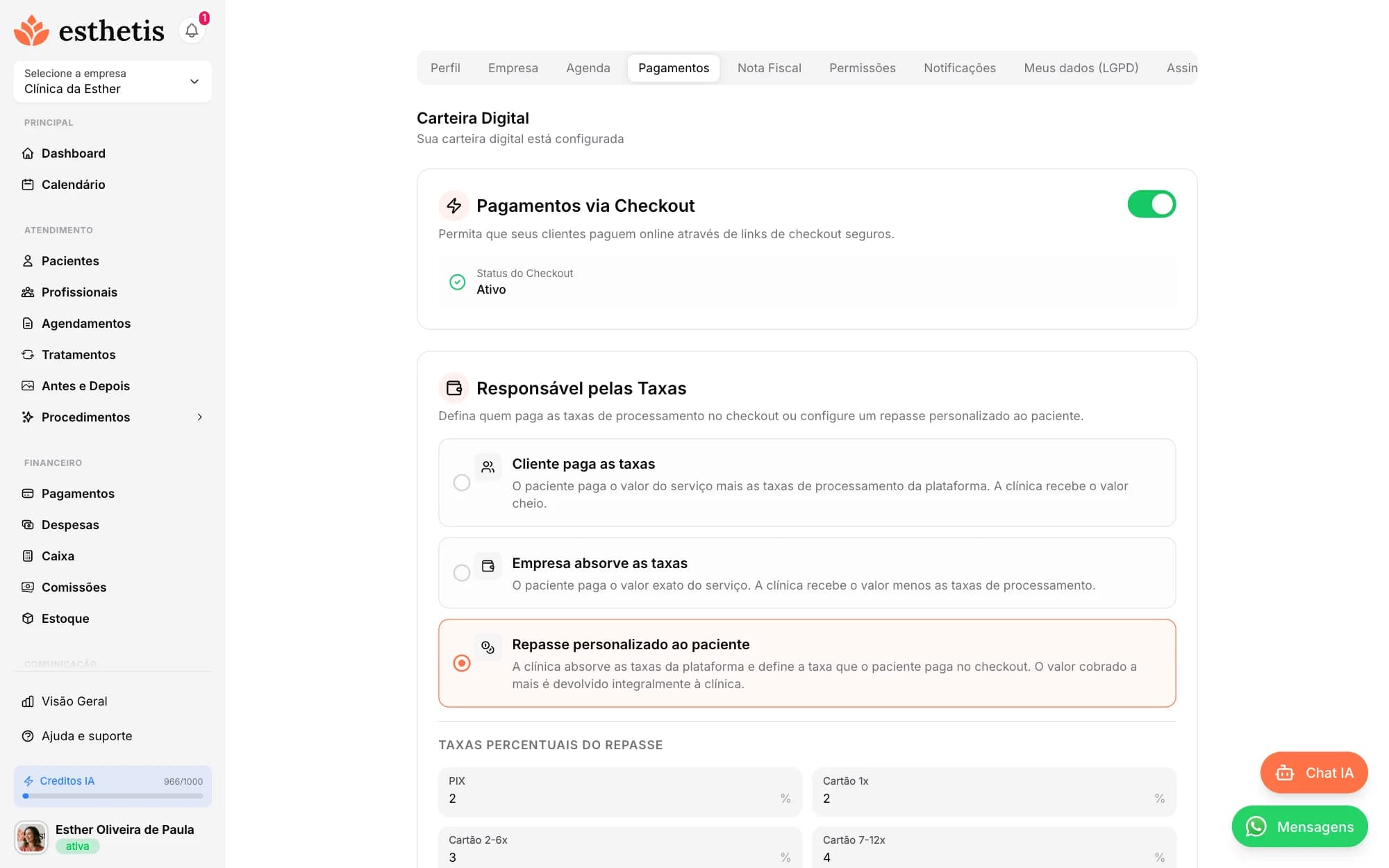This screenshot has width=1389, height=868.
Task: Click Esther Oliveira de Paula's avatar photo
Action: click(31, 837)
